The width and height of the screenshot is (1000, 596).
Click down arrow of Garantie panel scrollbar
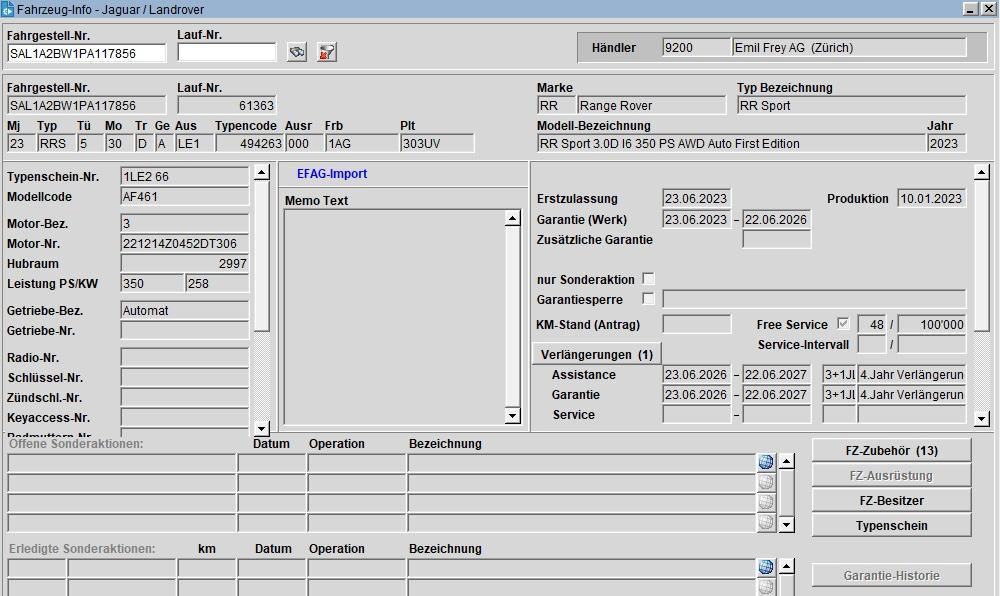point(982,419)
